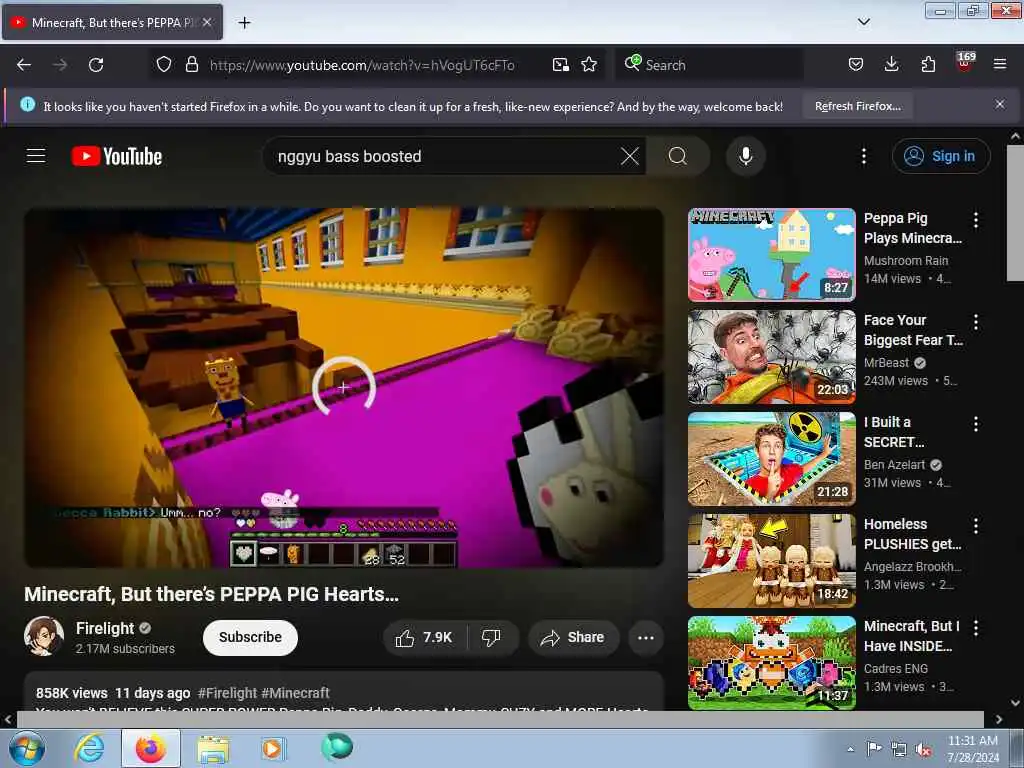Open the Firefox downloads arrow
The width and height of the screenshot is (1024, 768).
click(891, 65)
